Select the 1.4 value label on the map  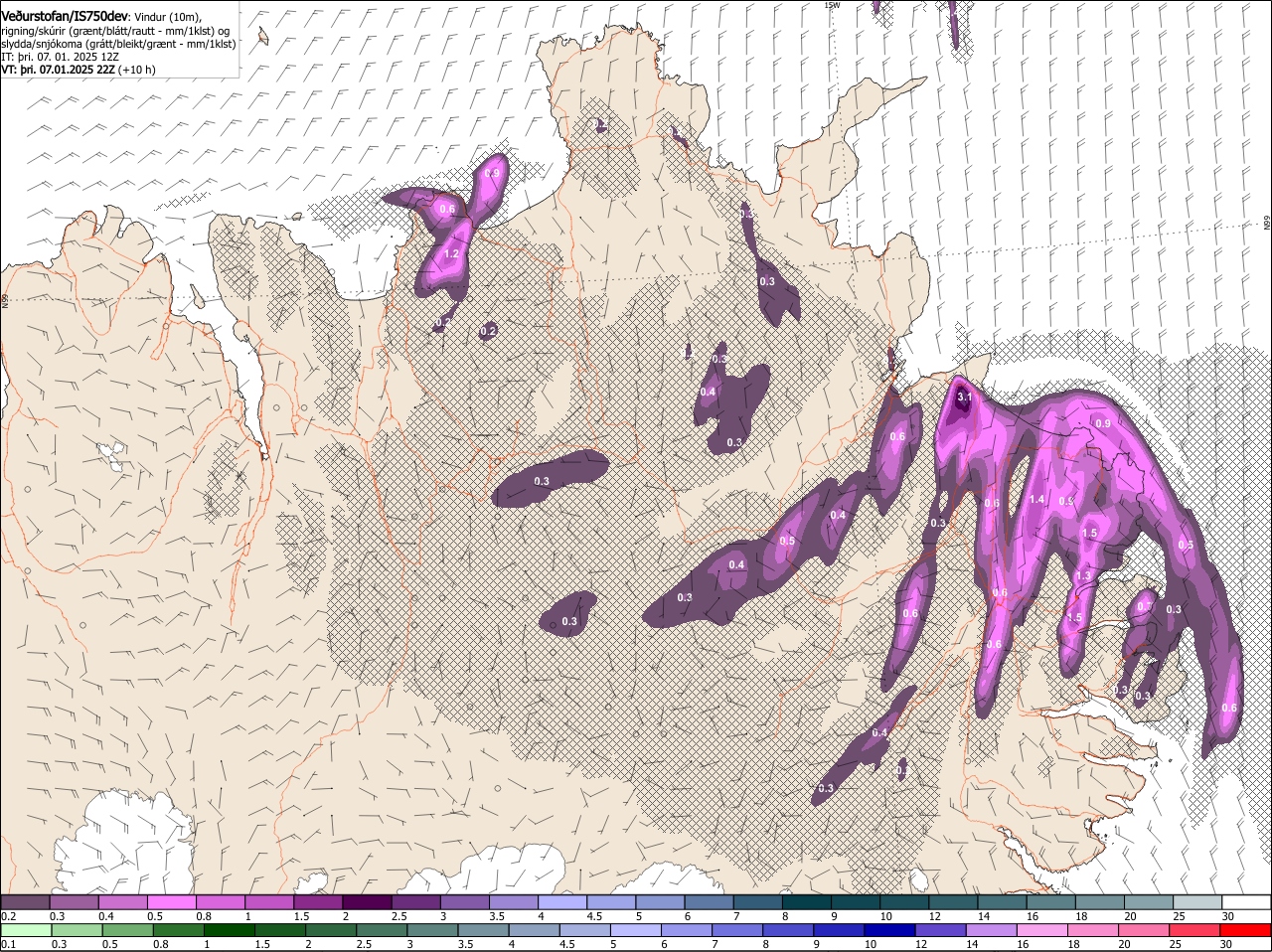1036,500
